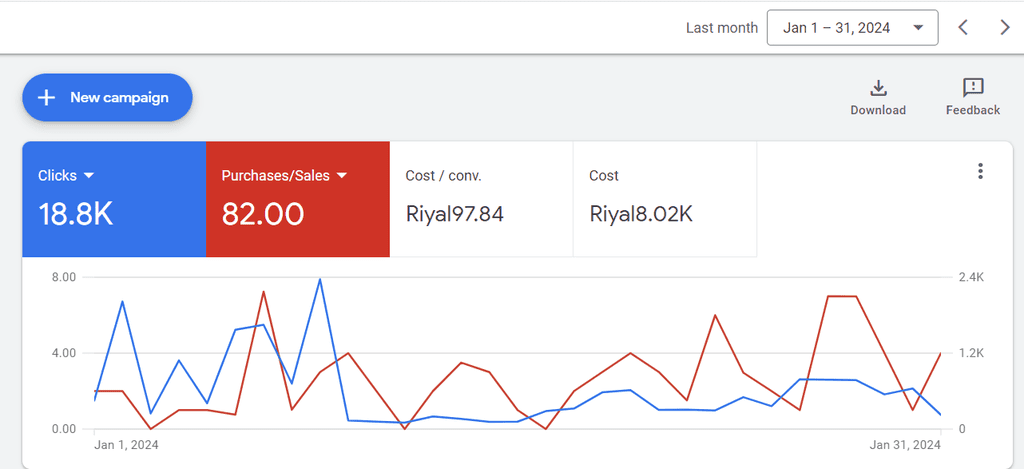
Task: Select the Cost / conv. metric card
Action: coord(481,199)
